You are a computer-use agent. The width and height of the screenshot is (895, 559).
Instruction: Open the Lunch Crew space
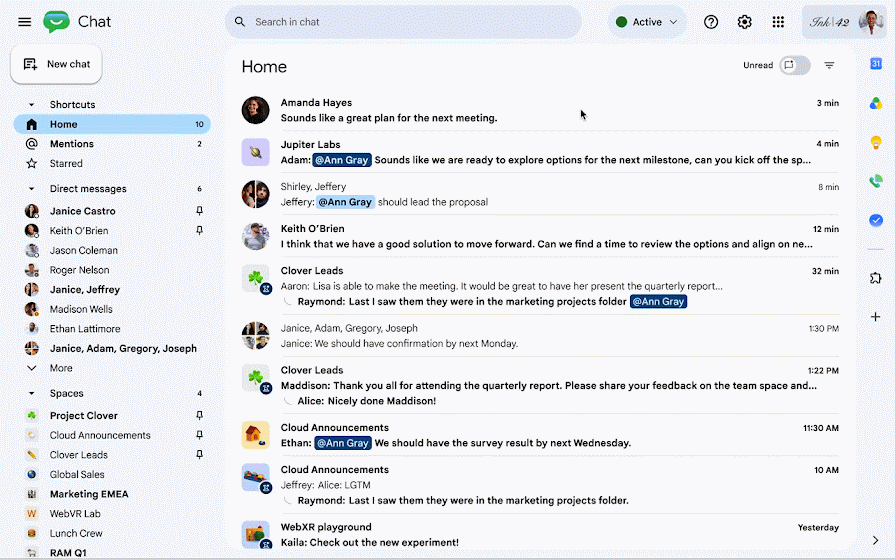(x=112, y=533)
